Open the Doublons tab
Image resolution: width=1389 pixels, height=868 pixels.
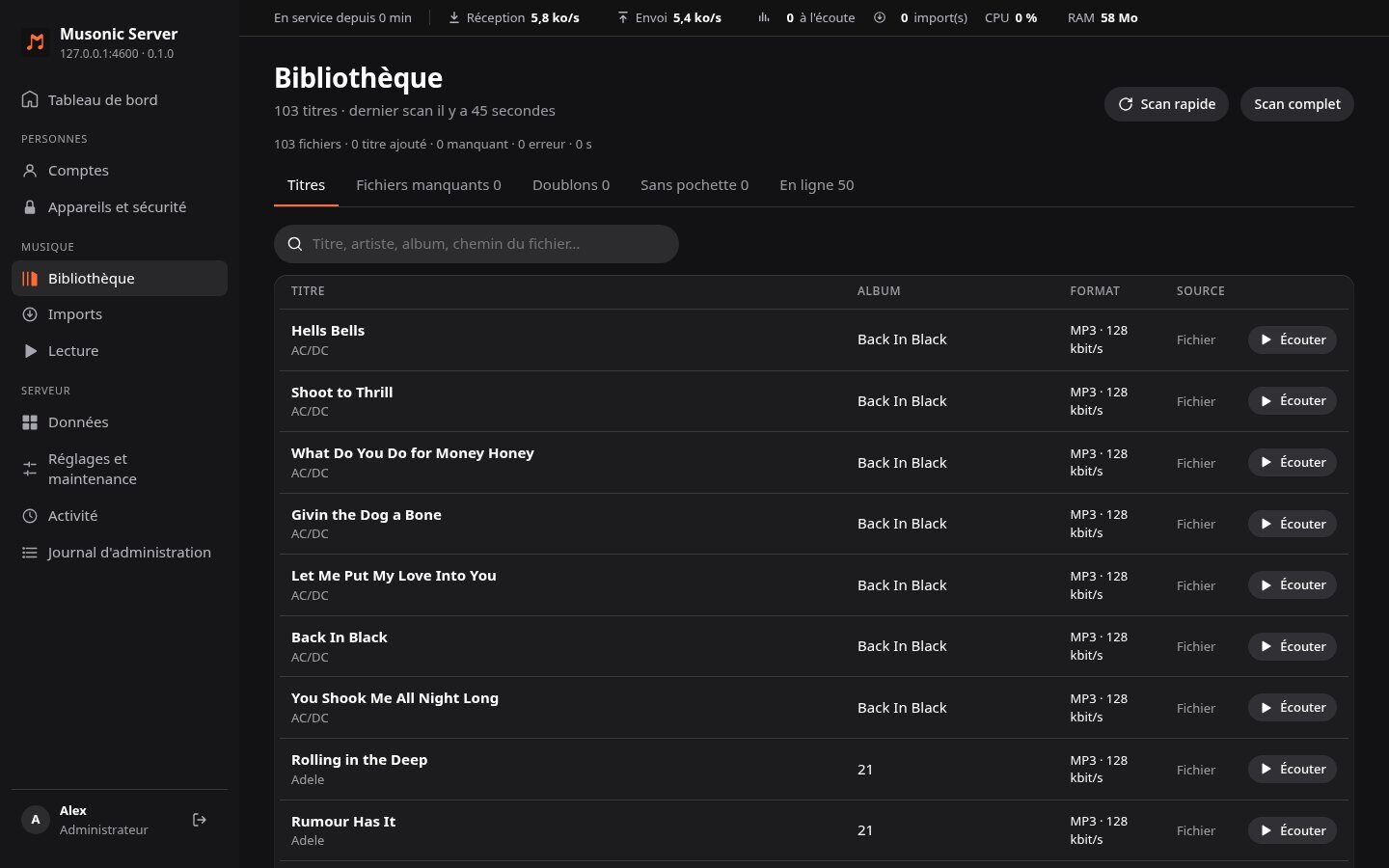click(571, 185)
